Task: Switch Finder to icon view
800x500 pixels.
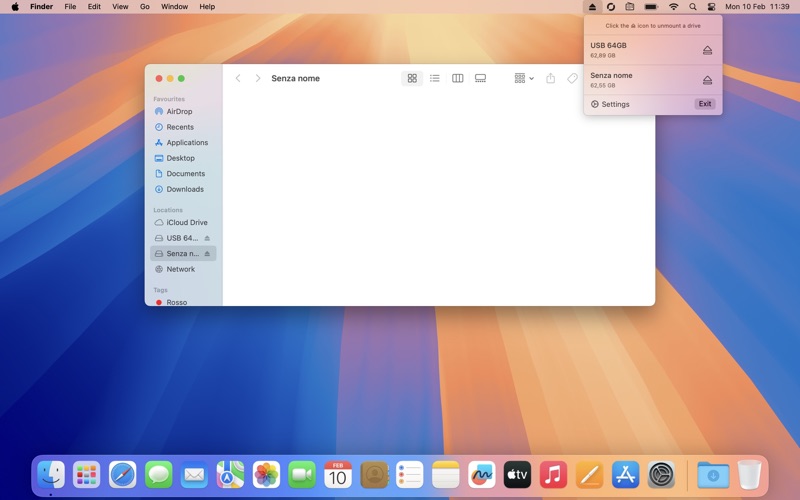Action: pos(412,78)
